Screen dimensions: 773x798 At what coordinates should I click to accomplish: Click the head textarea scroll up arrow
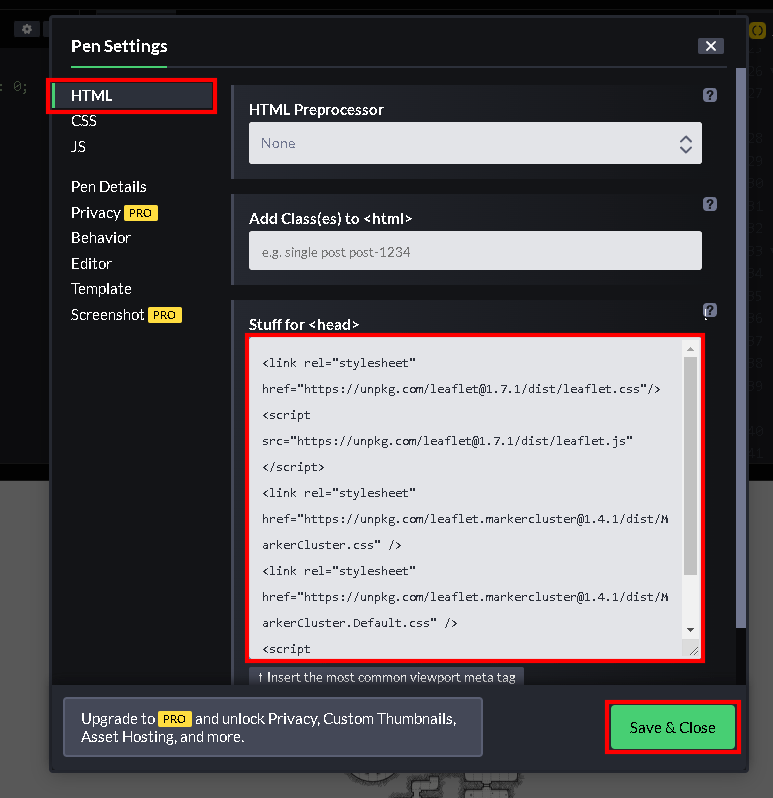[x=690, y=349]
